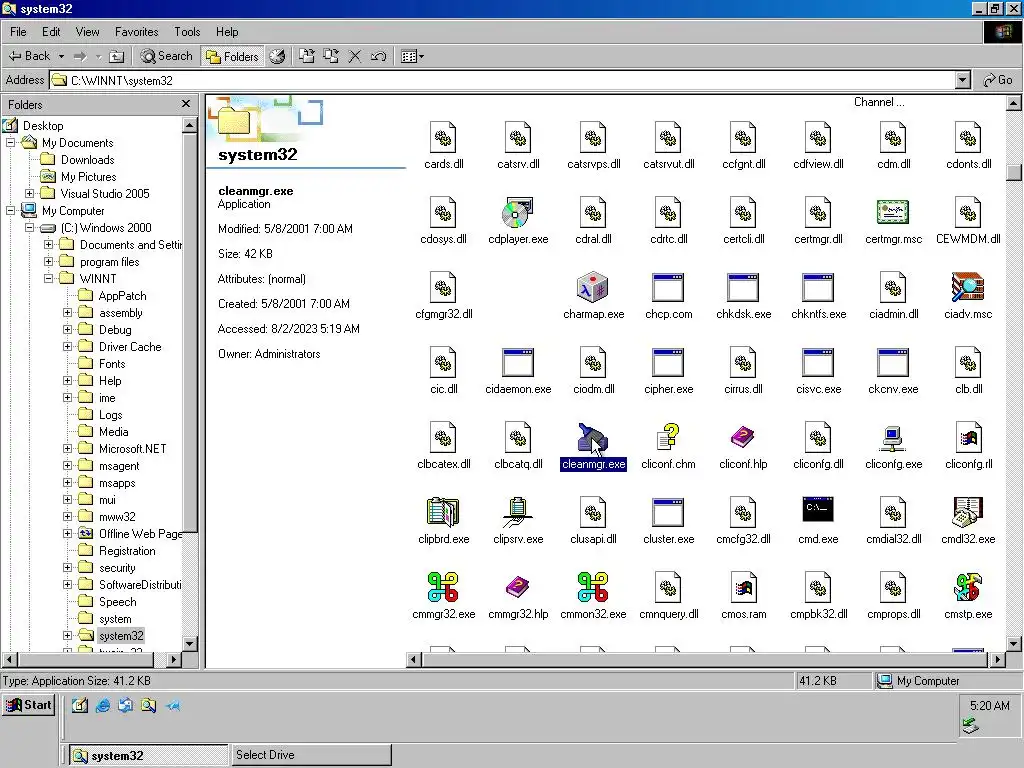The width and height of the screenshot is (1024, 768).
Task: Select the cliconf.hlp book icon
Action: pyautogui.click(x=743, y=438)
